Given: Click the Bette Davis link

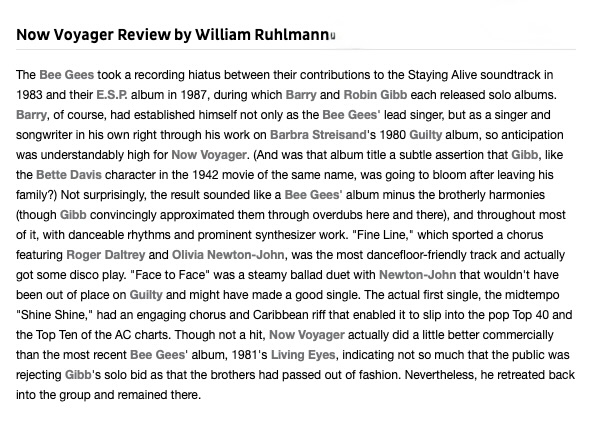Looking at the screenshot, I should tap(69, 175).
